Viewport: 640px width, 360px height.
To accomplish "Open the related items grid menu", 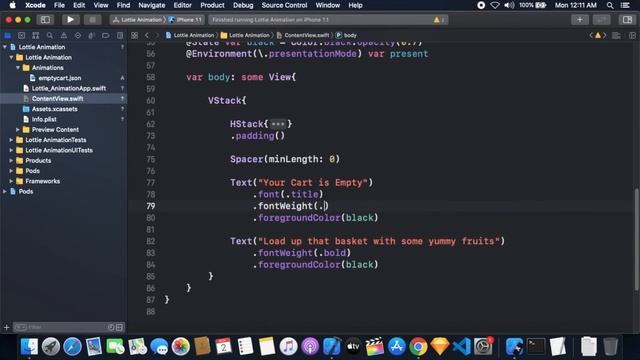I will click(x=134, y=36).
